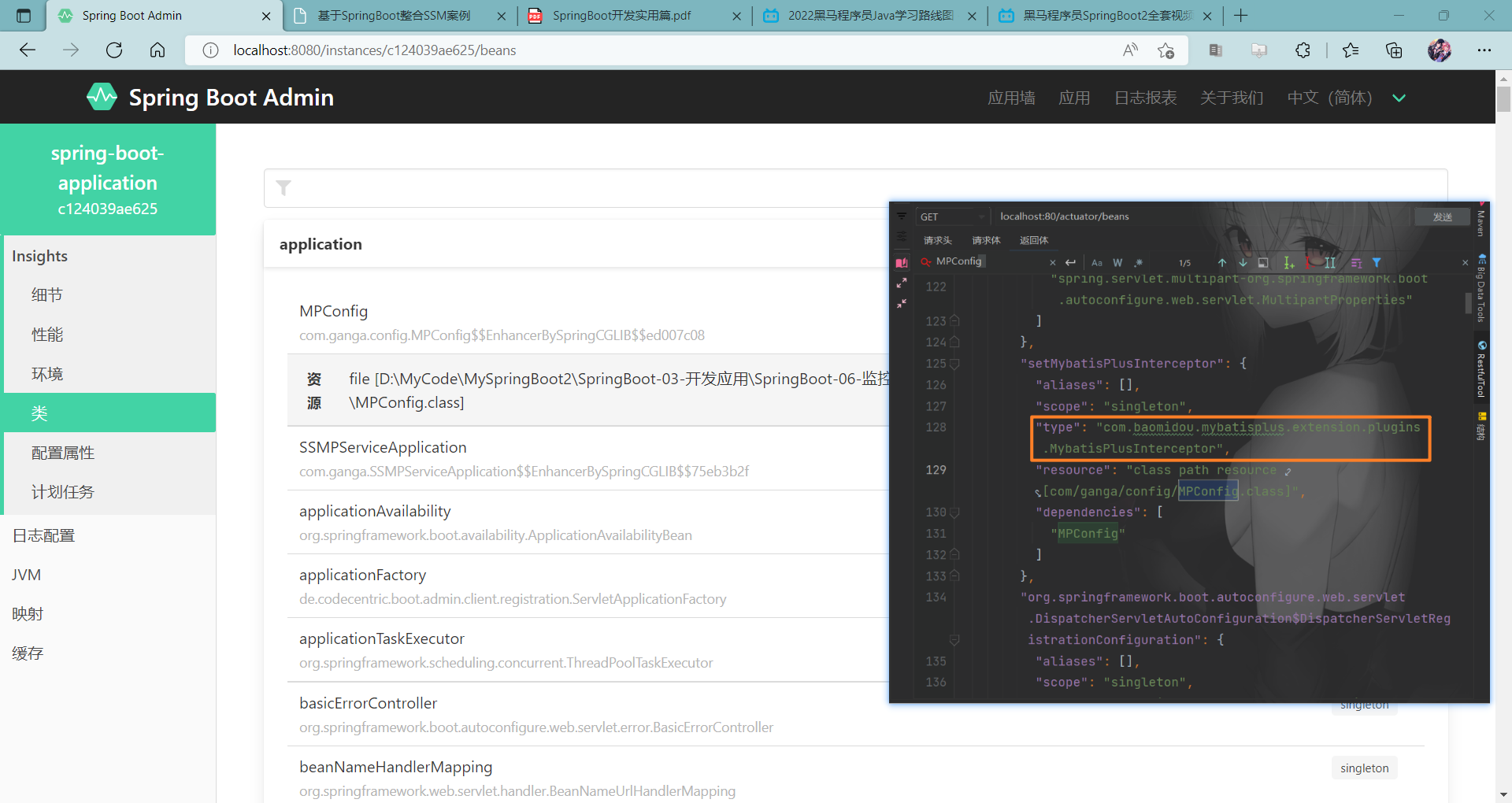Open the 配置属性 sidebar item

(109, 453)
